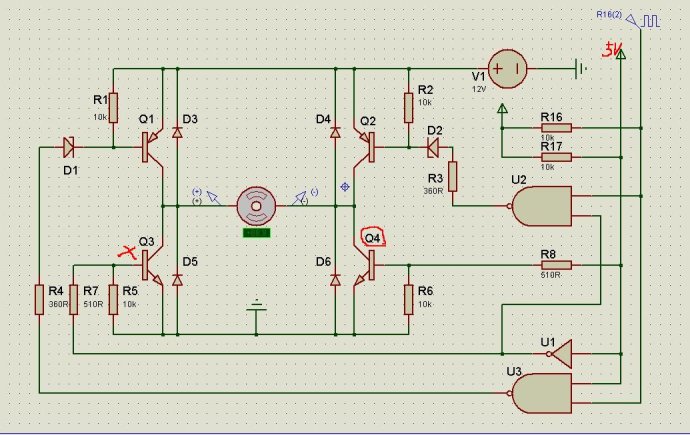The image size is (690, 435).
Task: Click resistor R8 510R body
Action: (556, 265)
